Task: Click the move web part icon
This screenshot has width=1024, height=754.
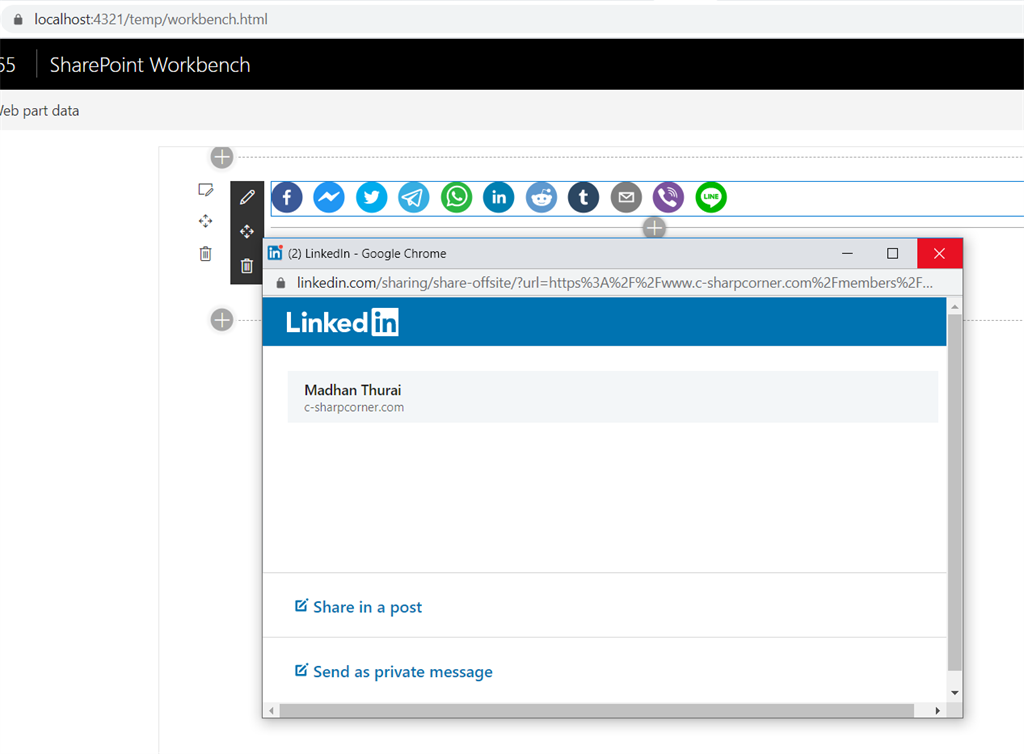Action: [247, 231]
